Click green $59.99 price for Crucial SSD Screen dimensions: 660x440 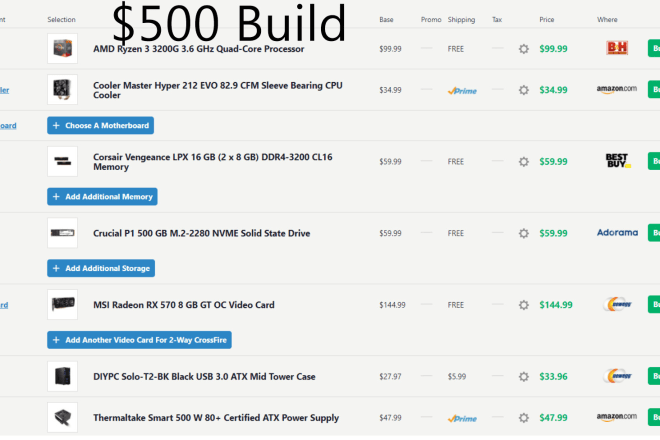click(x=554, y=233)
